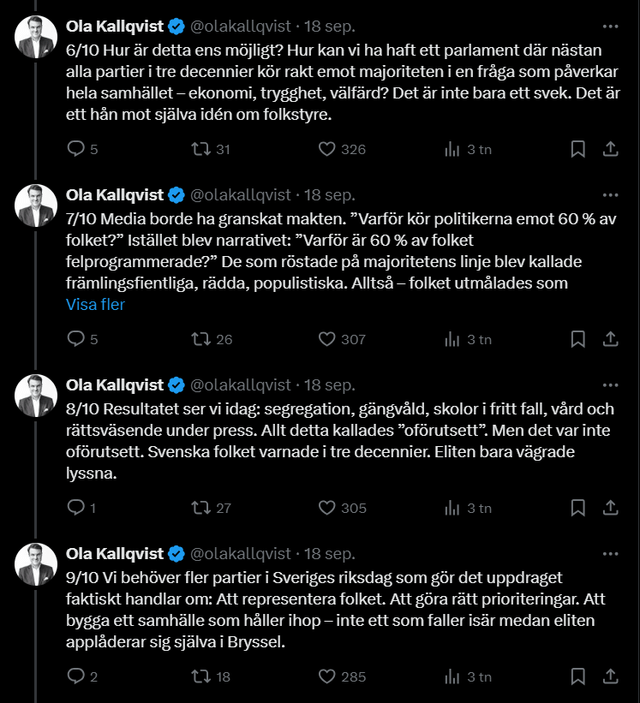Repost the 7/10 tweet with 26 reposts
Viewport: 640px width, 703px height.
pyautogui.click(x=199, y=339)
